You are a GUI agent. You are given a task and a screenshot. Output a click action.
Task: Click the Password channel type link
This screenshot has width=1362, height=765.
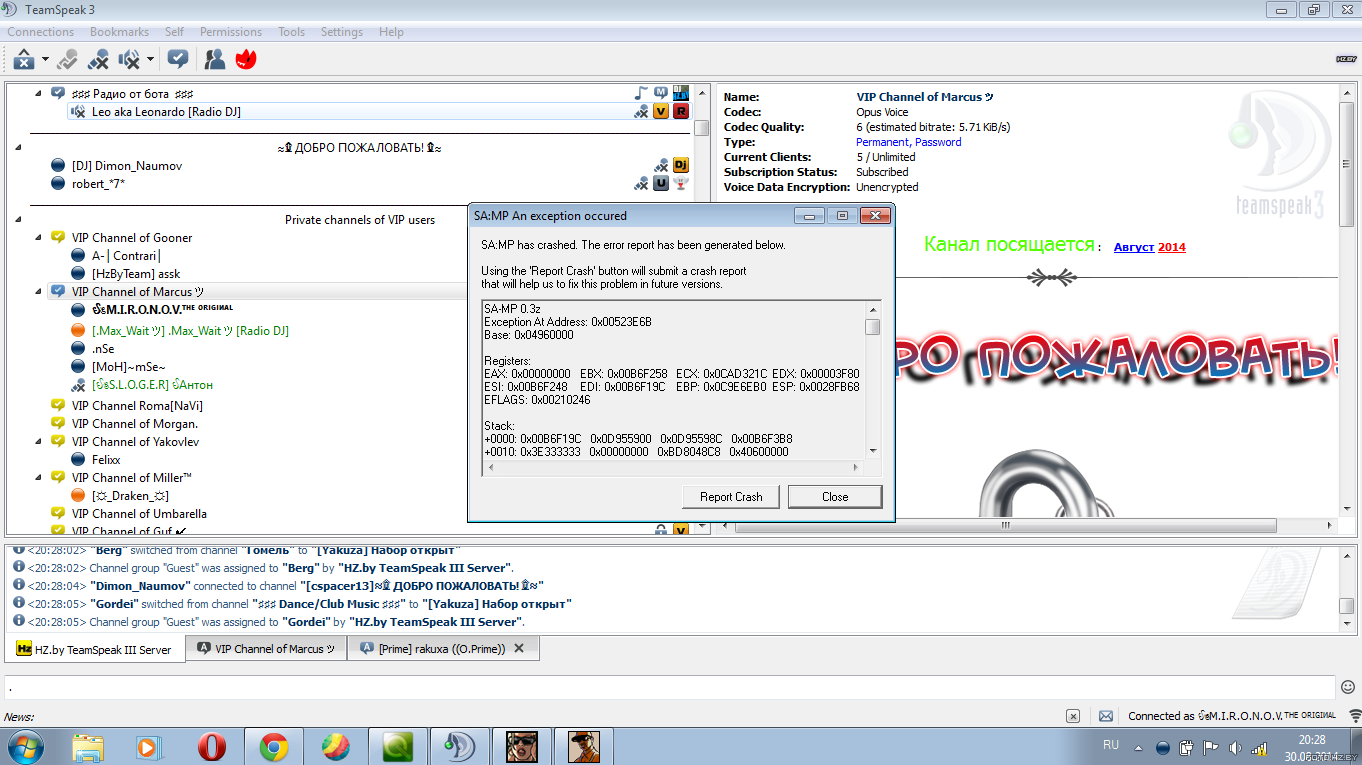coord(938,142)
